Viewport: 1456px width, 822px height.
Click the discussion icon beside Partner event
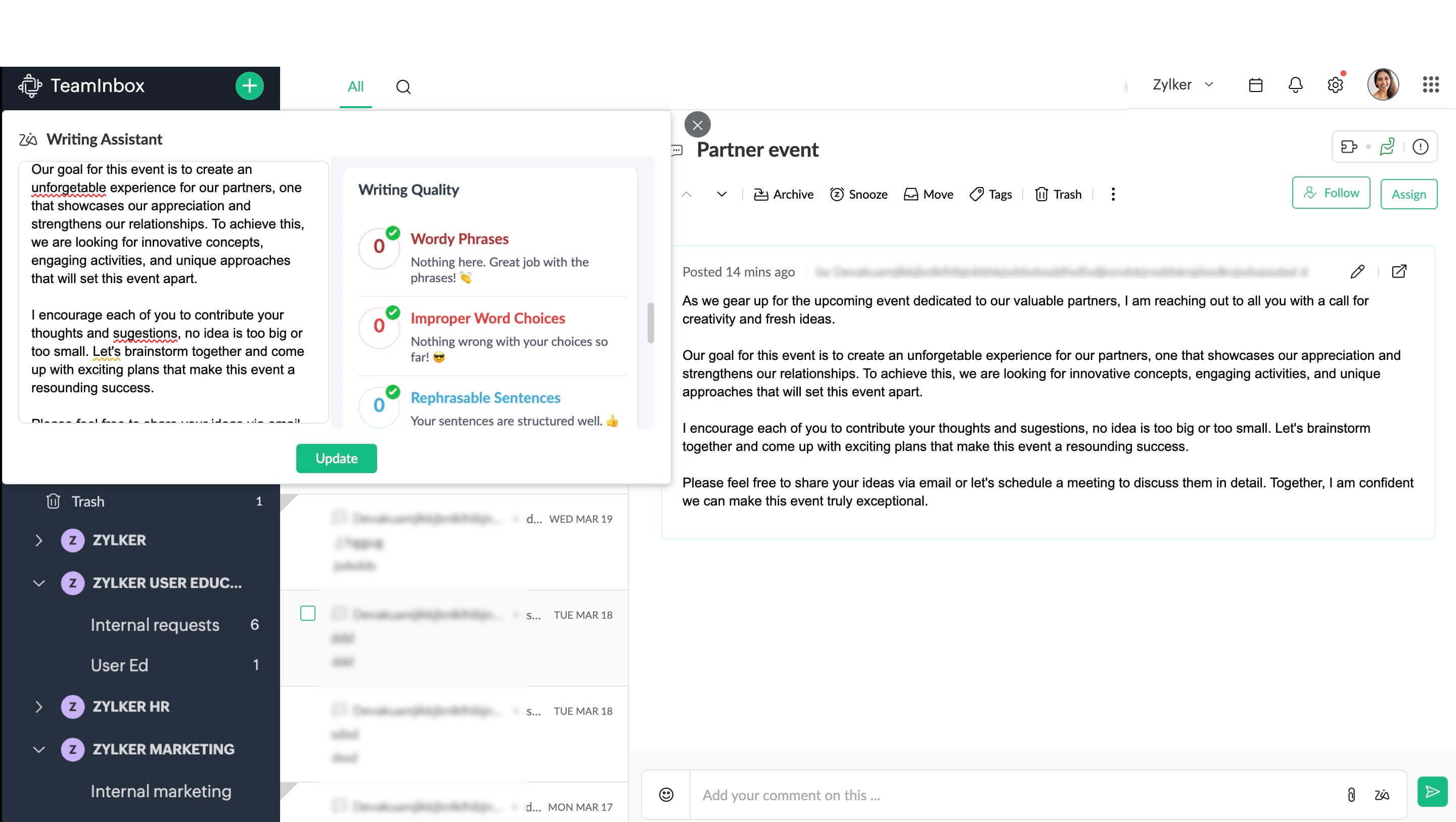click(x=677, y=150)
